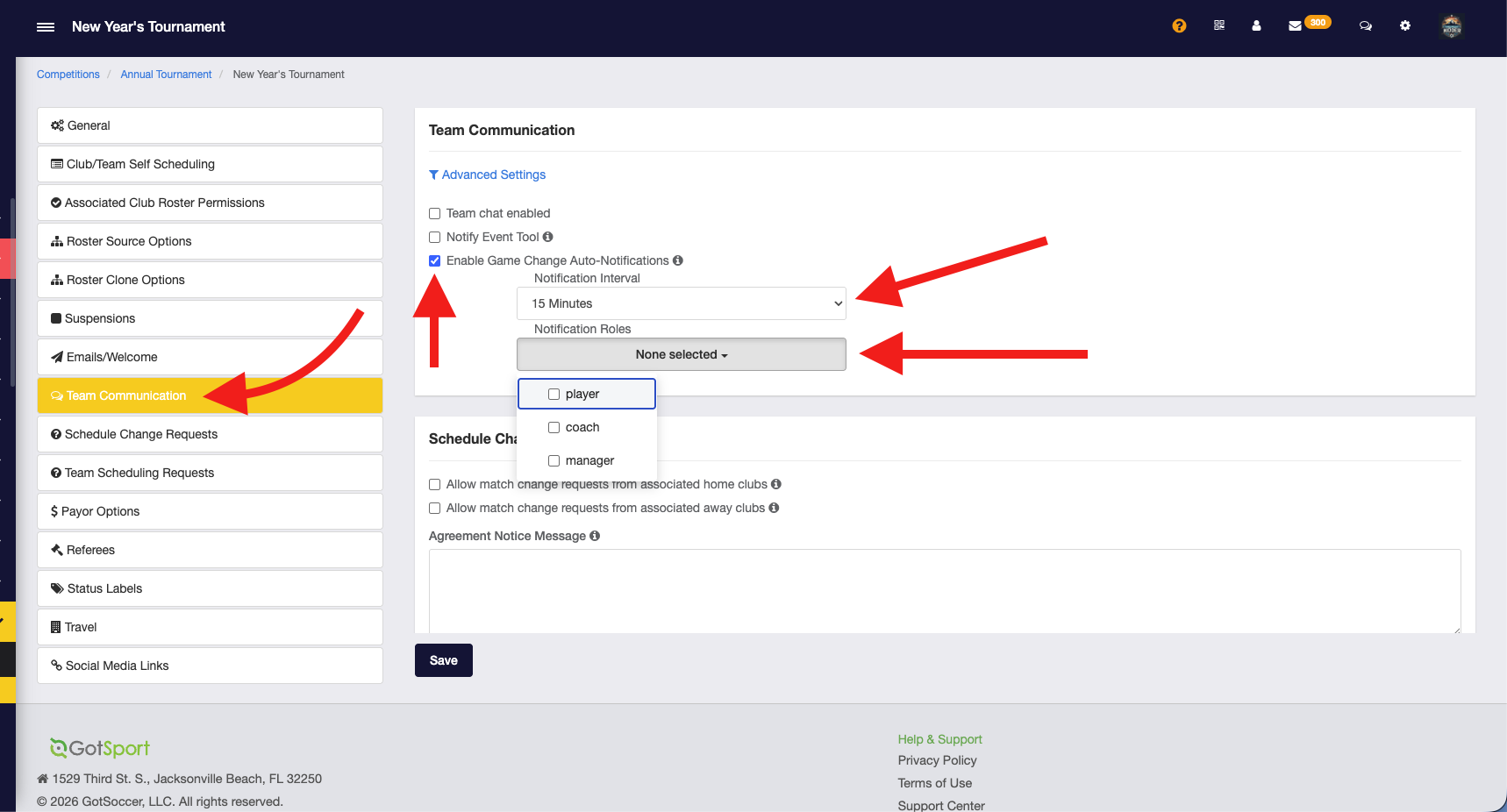Collapse the Notification Roles None selected dropdown

(681, 354)
